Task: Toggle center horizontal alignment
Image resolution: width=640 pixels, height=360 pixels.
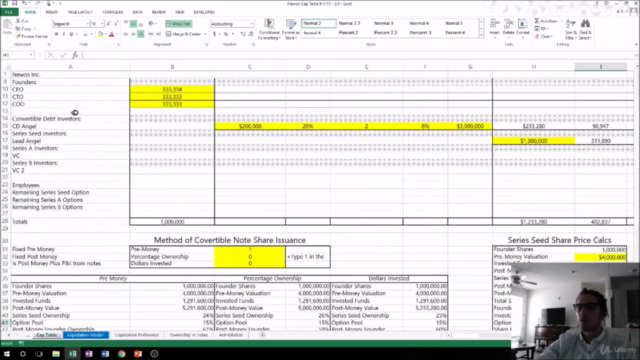Action: [133, 34]
